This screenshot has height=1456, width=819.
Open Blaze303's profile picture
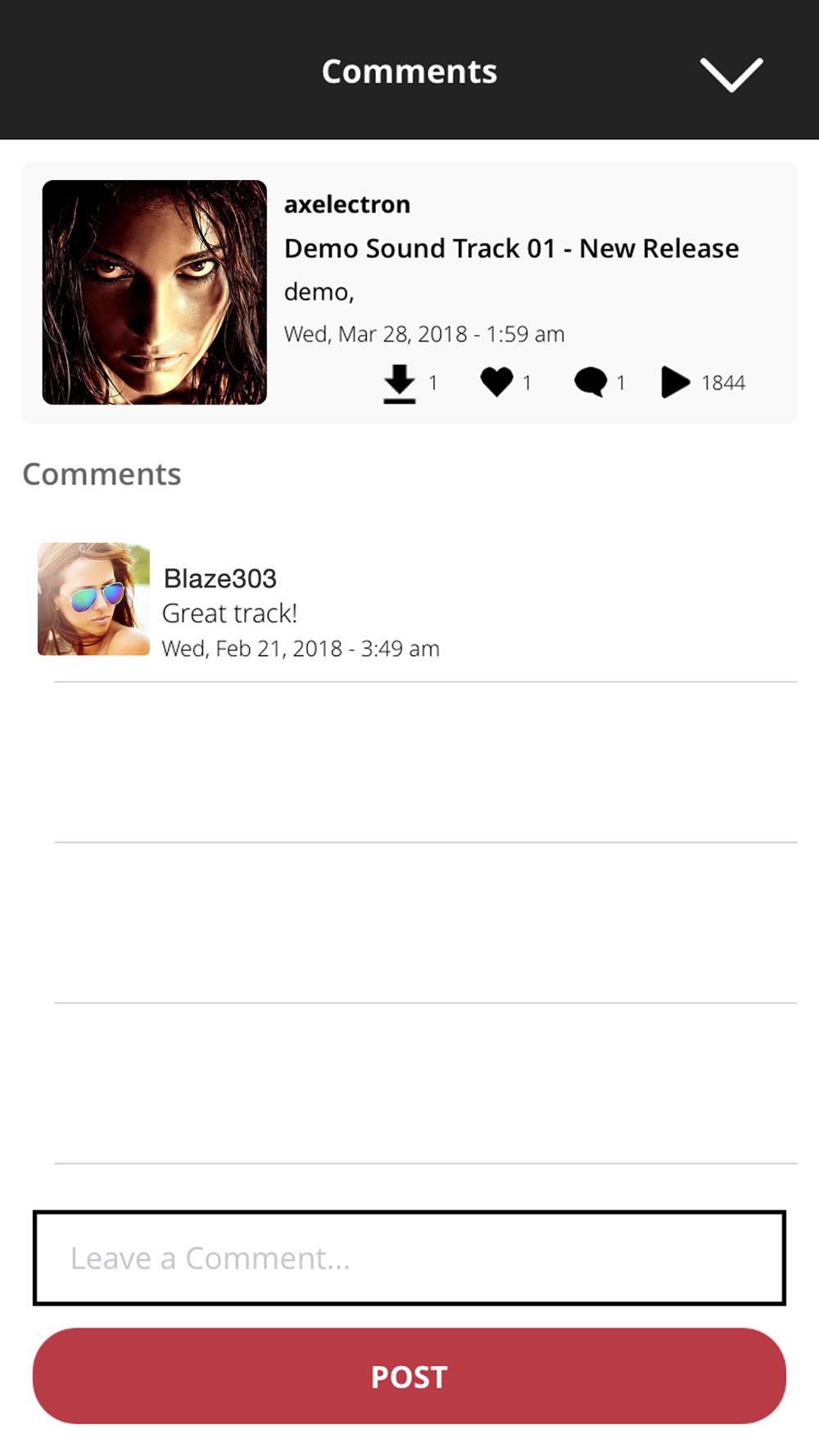coord(93,599)
